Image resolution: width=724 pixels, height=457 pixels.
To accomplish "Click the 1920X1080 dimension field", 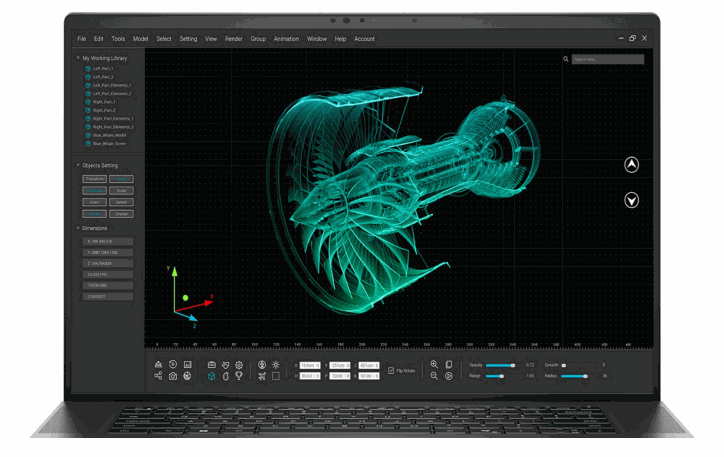I will point(108,285).
